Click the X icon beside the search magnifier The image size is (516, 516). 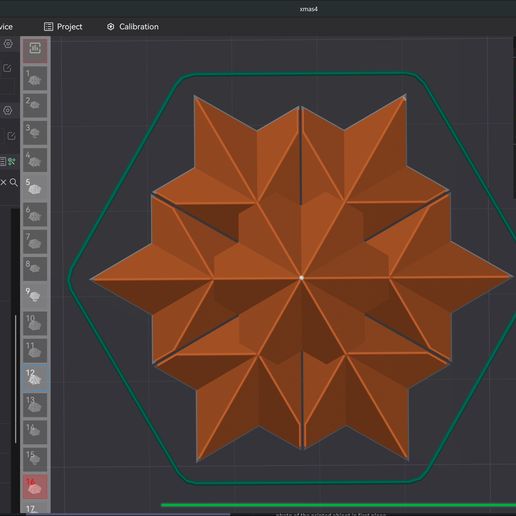(3, 182)
